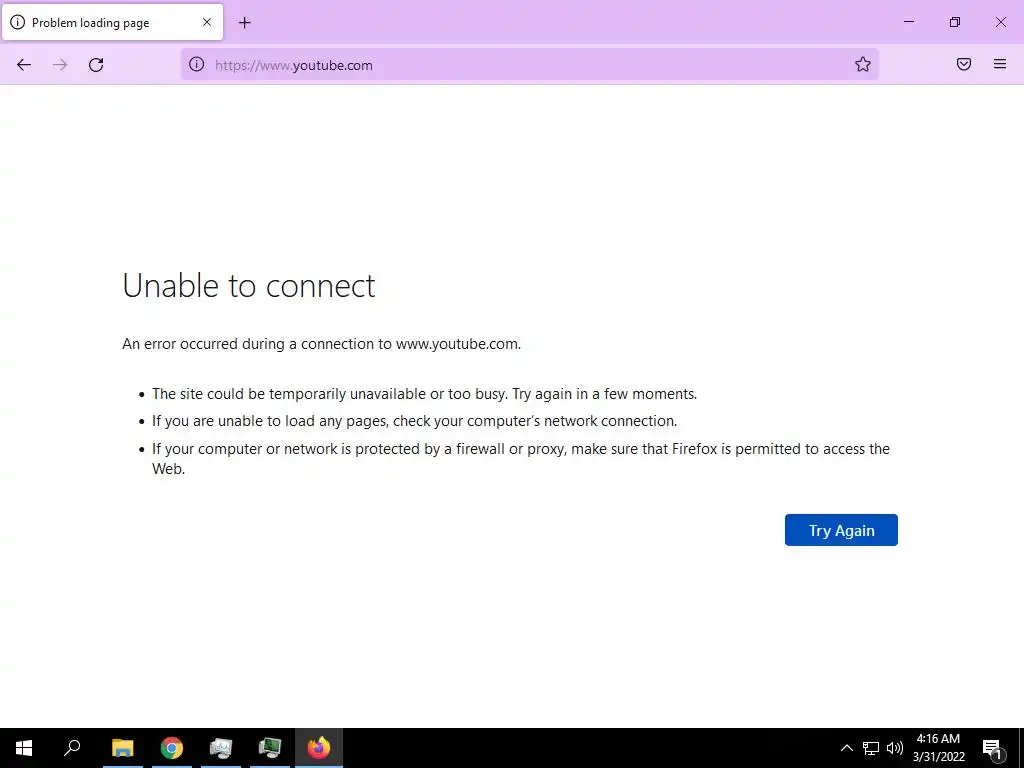Open the volume control tray icon
This screenshot has height=768, width=1024.
coord(895,748)
